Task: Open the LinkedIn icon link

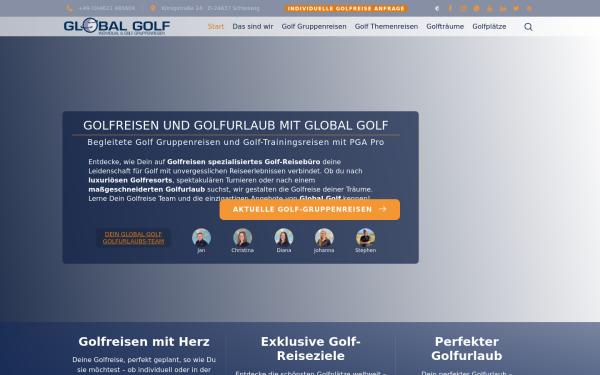Action: click(x=503, y=8)
